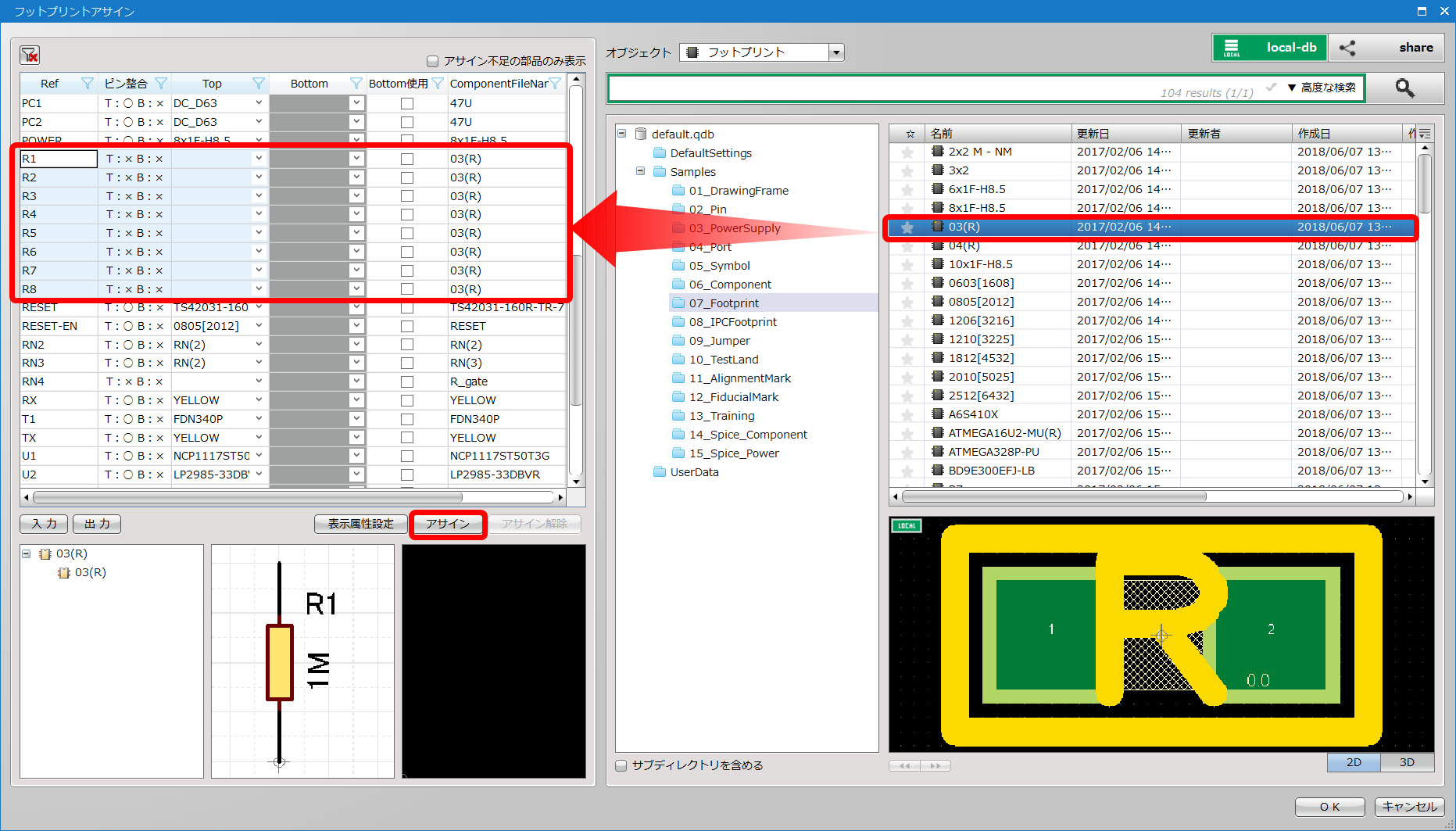Click the Ref column filter icon
This screenshot has width=1456, height=831.
(88, 84)
